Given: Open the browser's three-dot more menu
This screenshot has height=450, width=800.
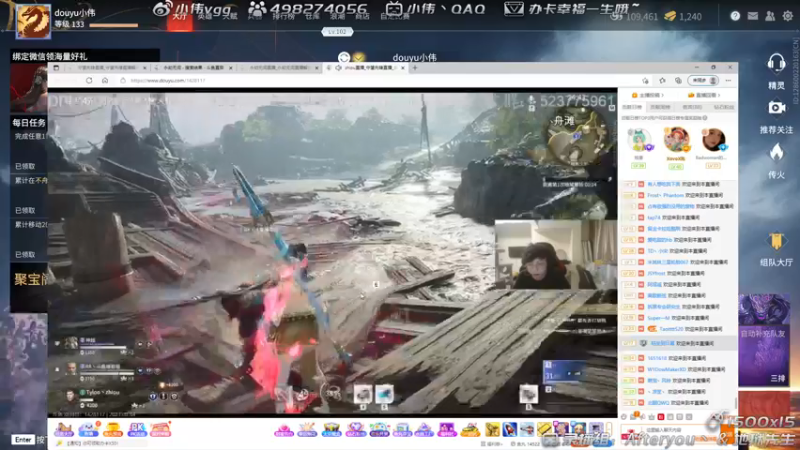Looking at the screenshot, I should 728,81.
